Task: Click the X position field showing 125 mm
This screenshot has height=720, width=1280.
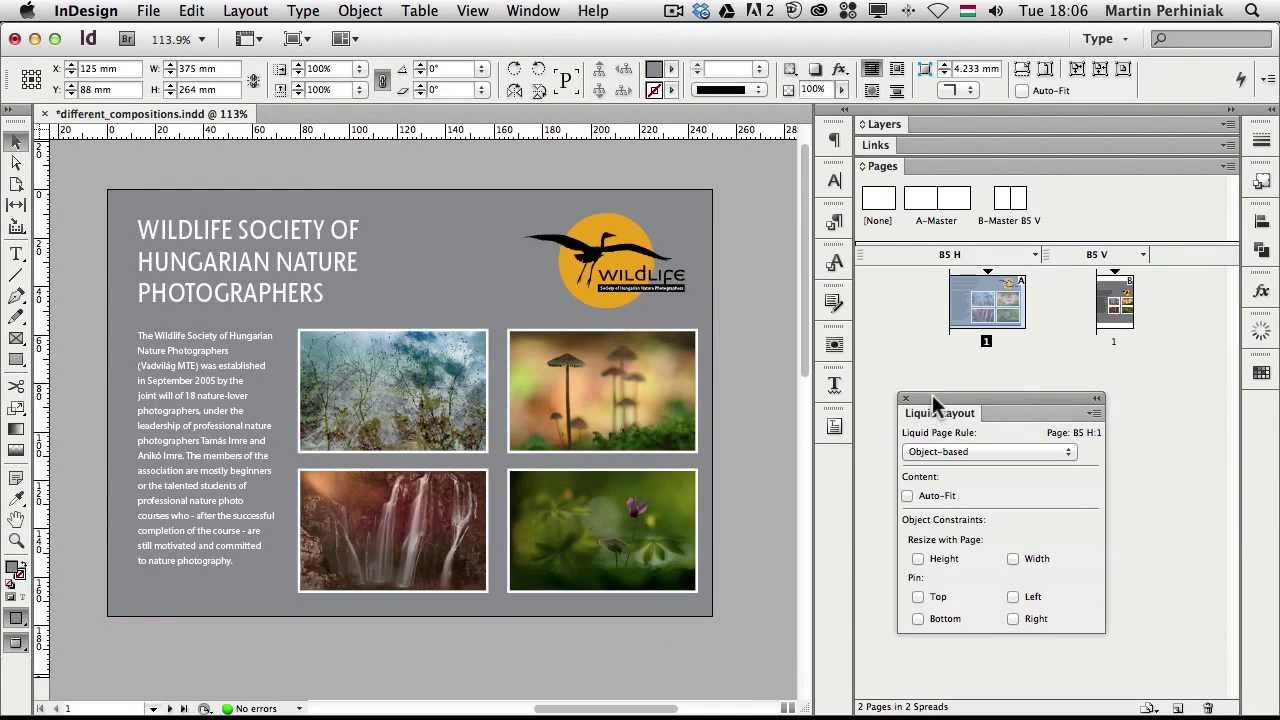Action: pyautogui.click(x=110, y=69)
